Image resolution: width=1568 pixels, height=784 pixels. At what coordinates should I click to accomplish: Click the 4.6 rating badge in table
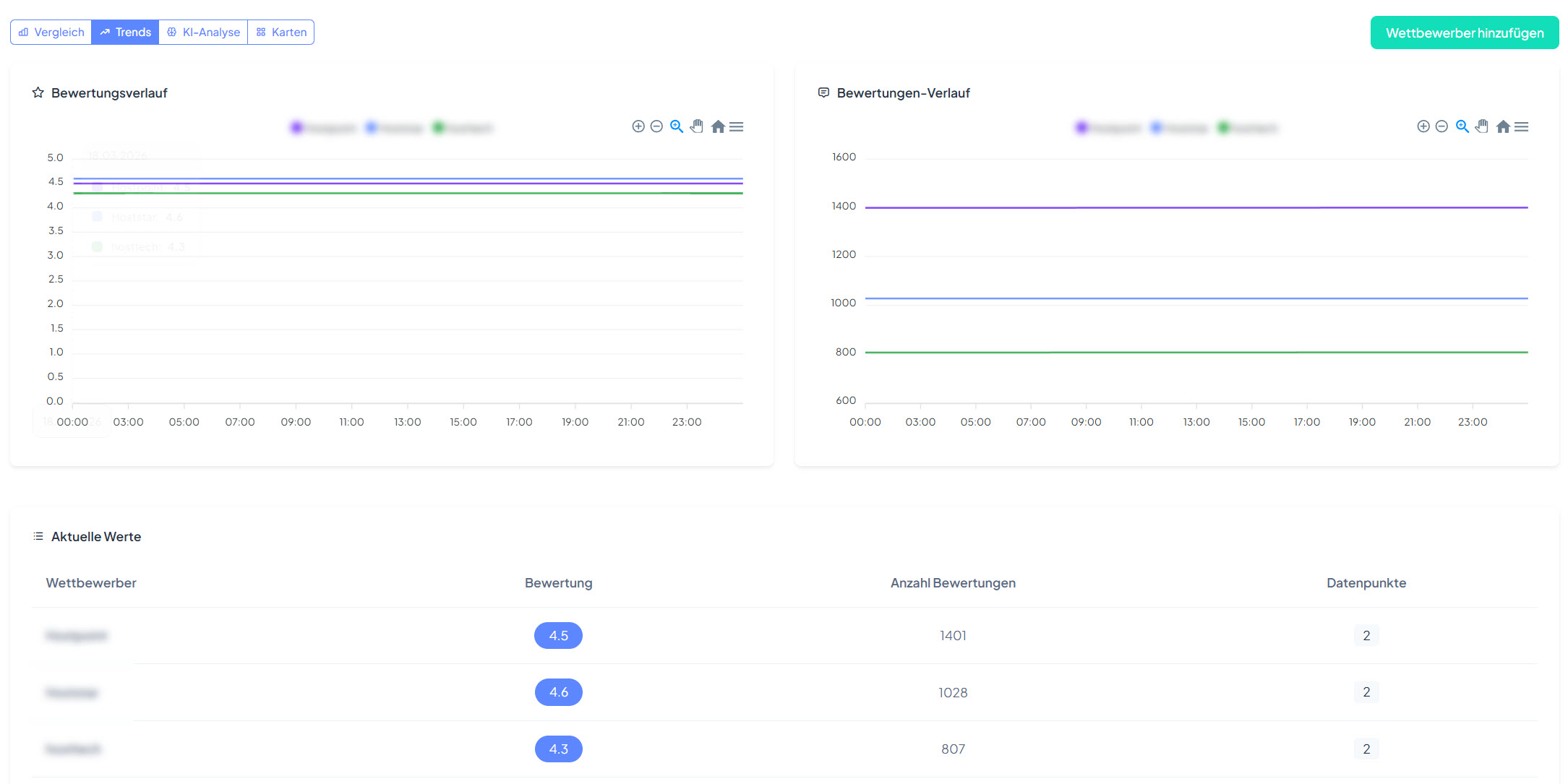(558, 692)
